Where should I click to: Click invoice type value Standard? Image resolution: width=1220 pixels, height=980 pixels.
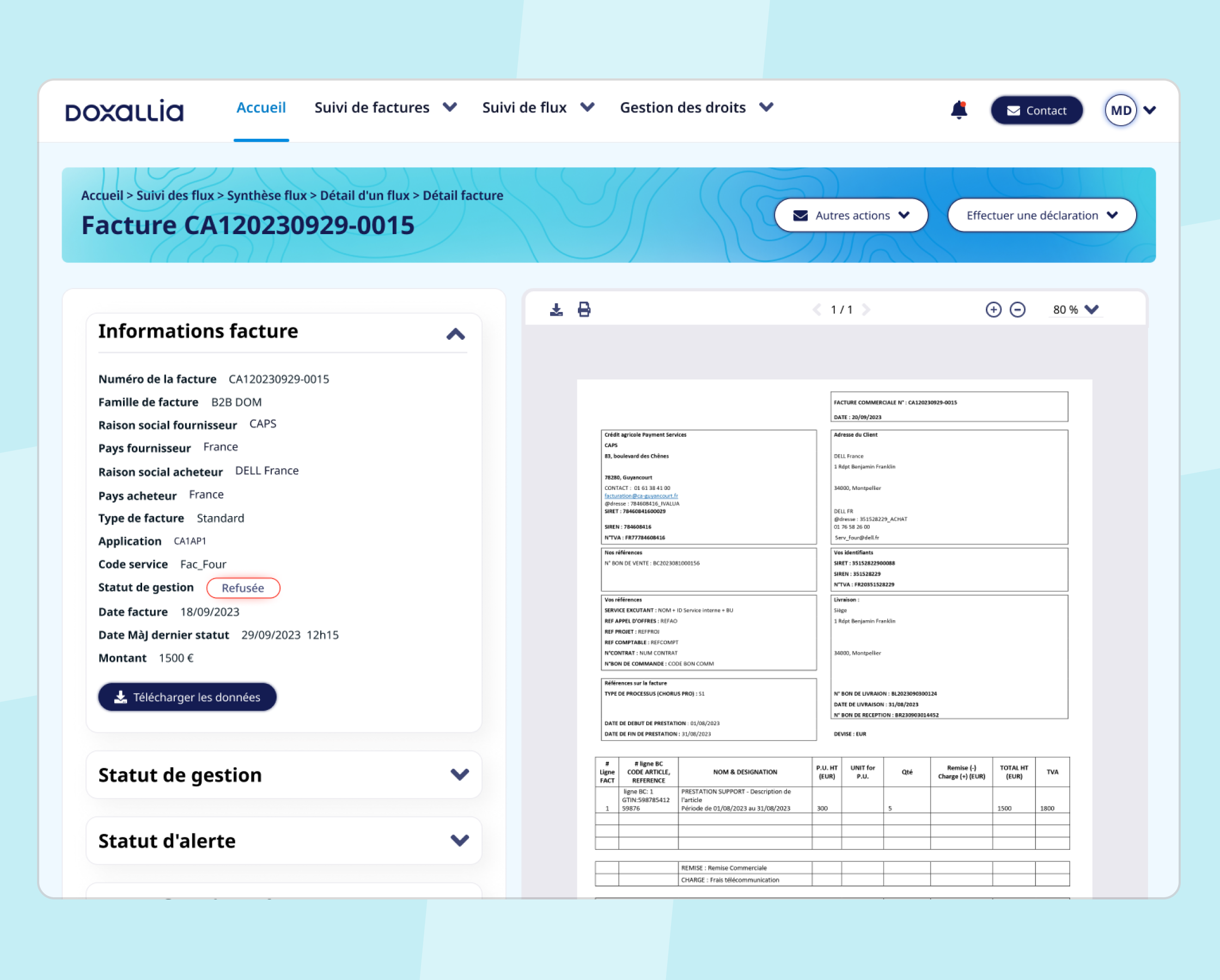[220, 518]
